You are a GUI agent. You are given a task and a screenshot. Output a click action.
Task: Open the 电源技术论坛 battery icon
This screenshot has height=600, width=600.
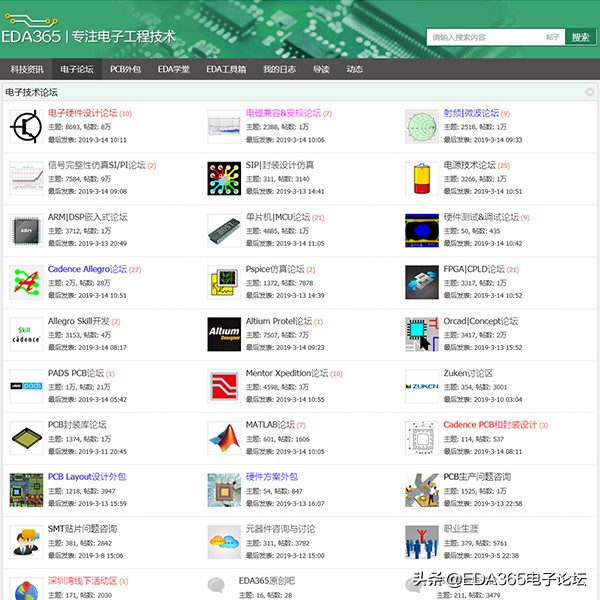(421, 178)
